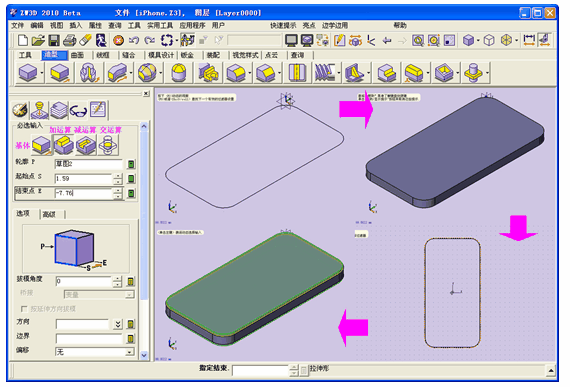Enable the draft-along-extrude-direction checkbox

tap(24, 309)
